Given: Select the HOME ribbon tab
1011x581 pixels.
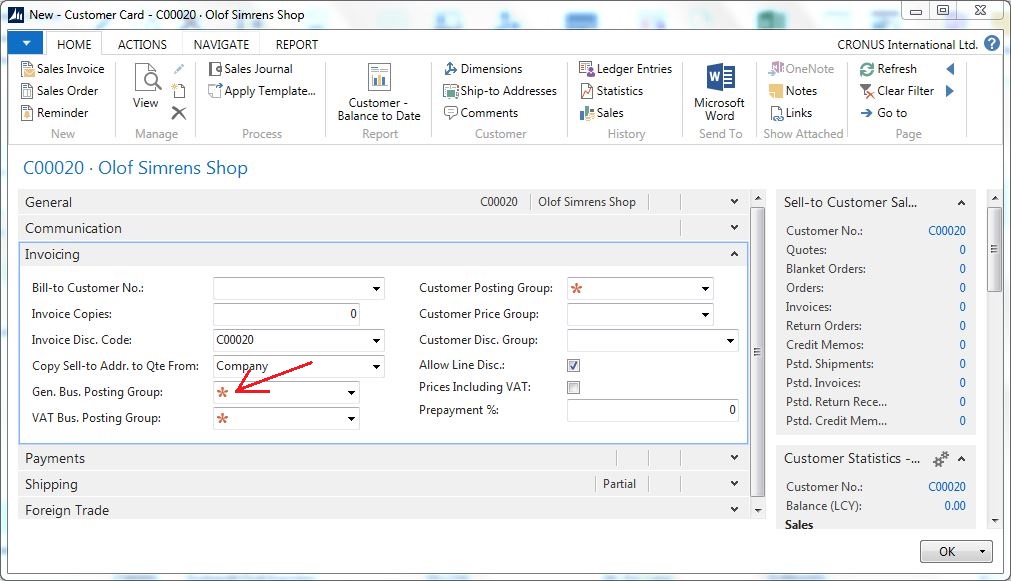Looking at the screenshot, I should [74, 44].
